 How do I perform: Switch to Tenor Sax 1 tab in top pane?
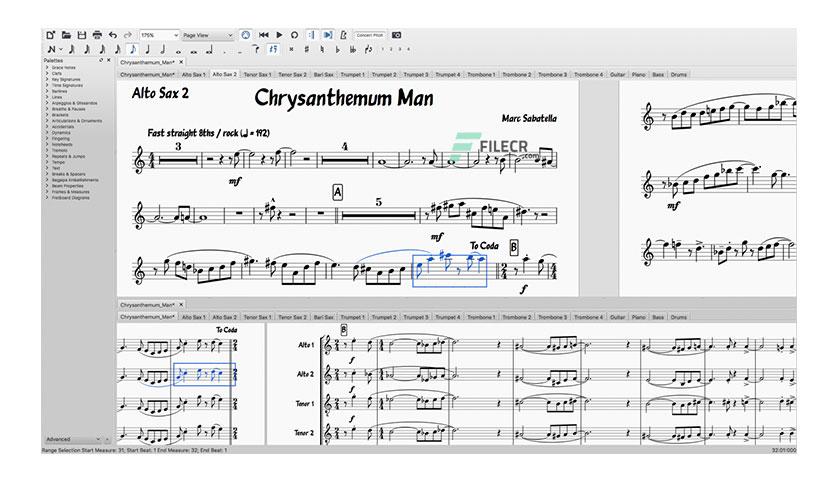click(257, 75)
